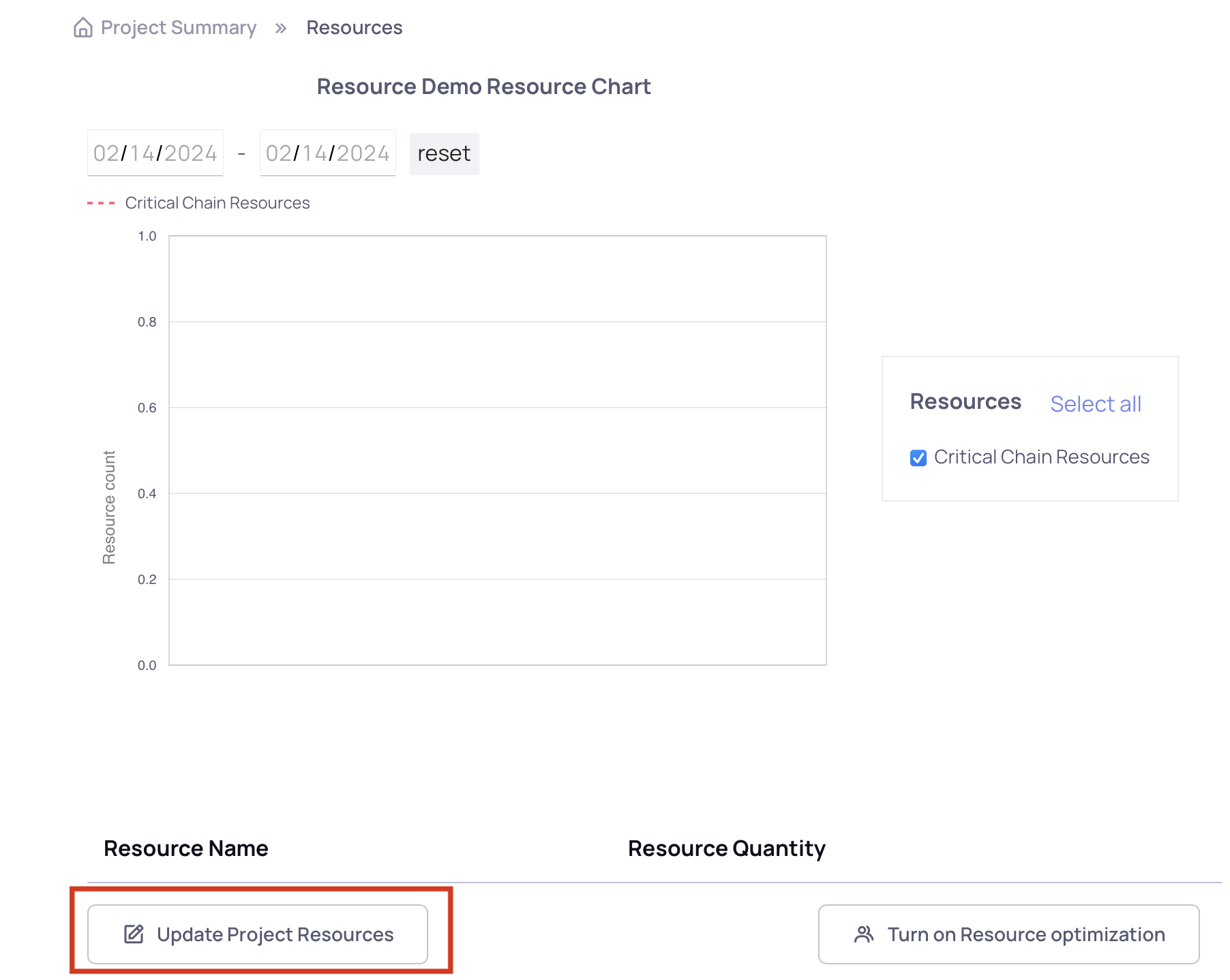The height and width of the screenshot is (980, 1230).
Task: Click the 0.8 y-axis tick label
Action: click(147, 322)
